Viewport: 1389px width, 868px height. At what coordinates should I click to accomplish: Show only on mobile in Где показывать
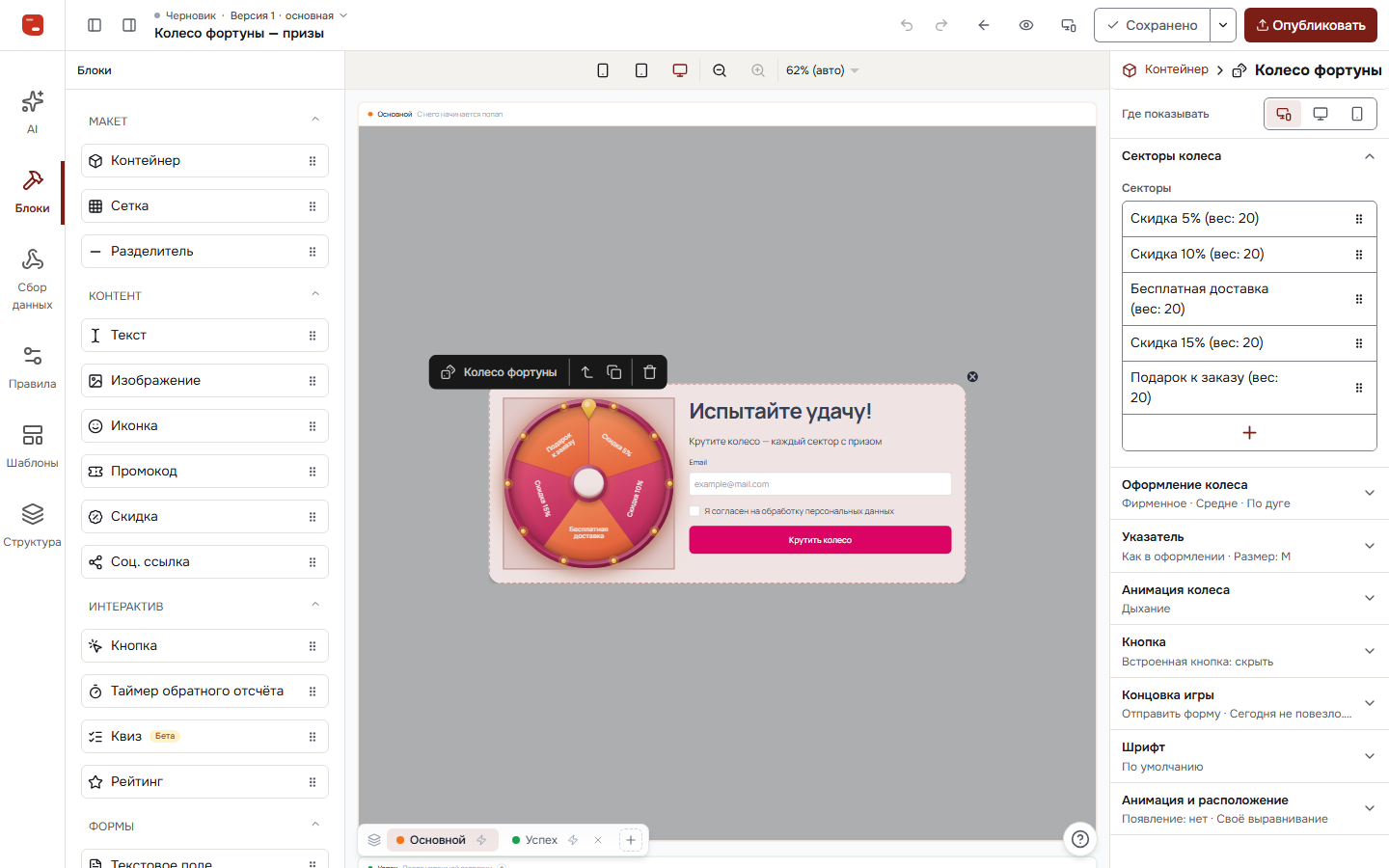pos(1357,114)
